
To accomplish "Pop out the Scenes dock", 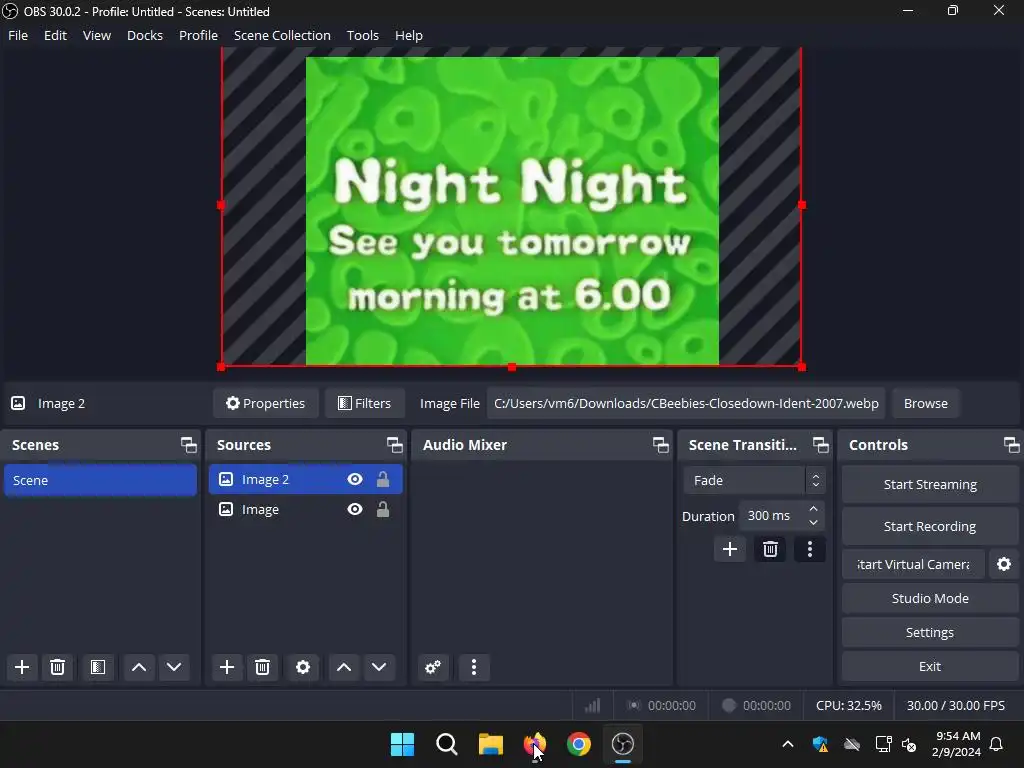I will pos(189,445).
